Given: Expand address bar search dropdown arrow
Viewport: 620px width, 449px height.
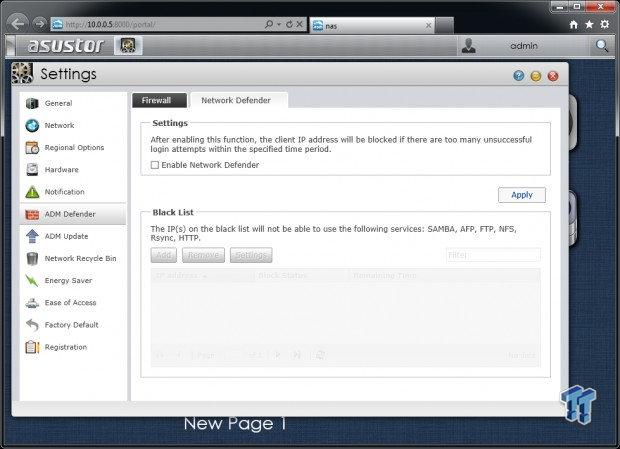Looking at the screenshot, I should point(279,25).
